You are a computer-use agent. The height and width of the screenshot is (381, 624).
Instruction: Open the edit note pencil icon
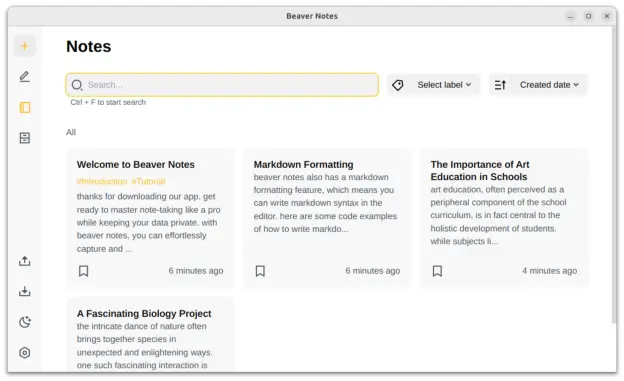point(25,76)
